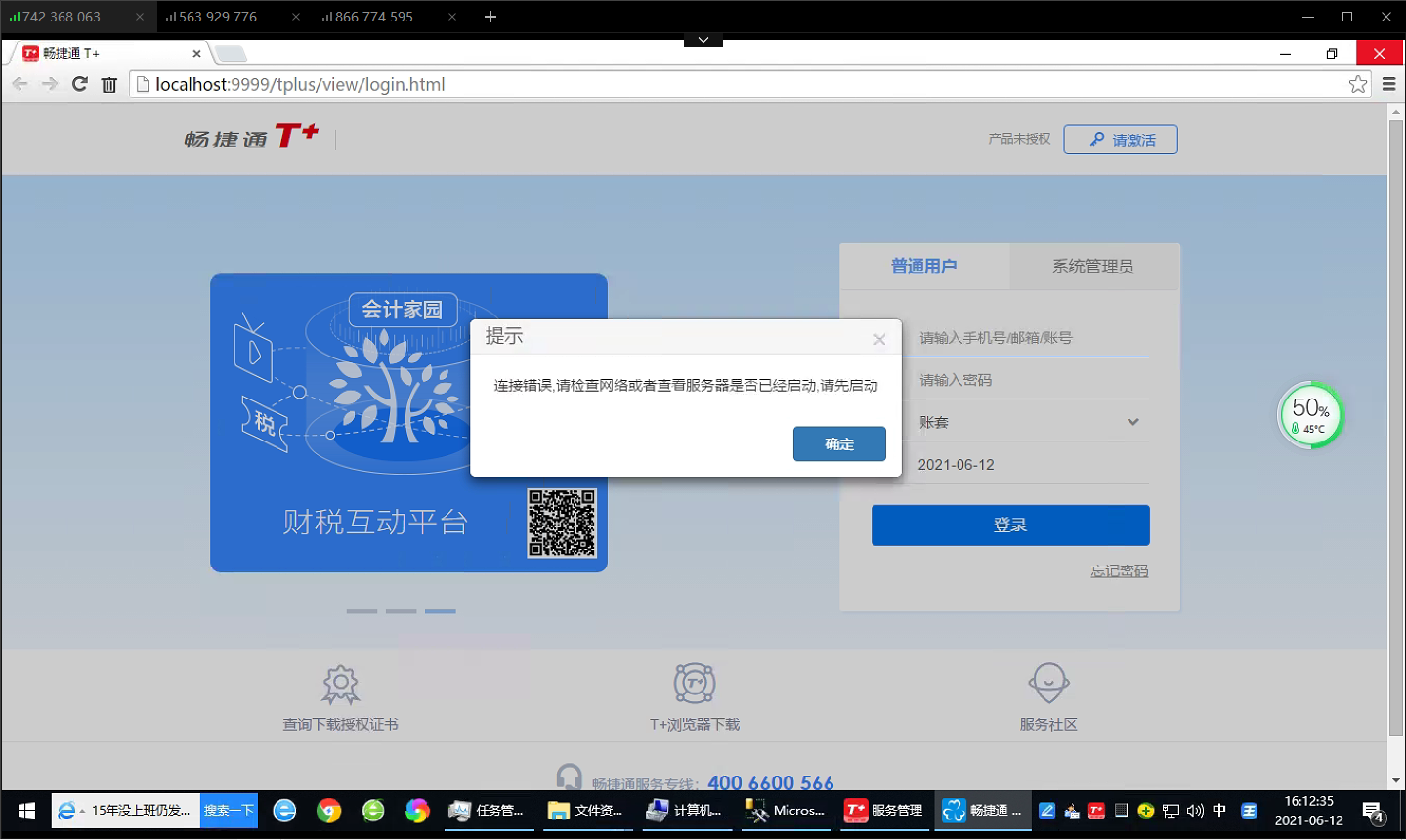Screen dimensions: 1406x840
Task: Reload the login page
Action: 80,84
